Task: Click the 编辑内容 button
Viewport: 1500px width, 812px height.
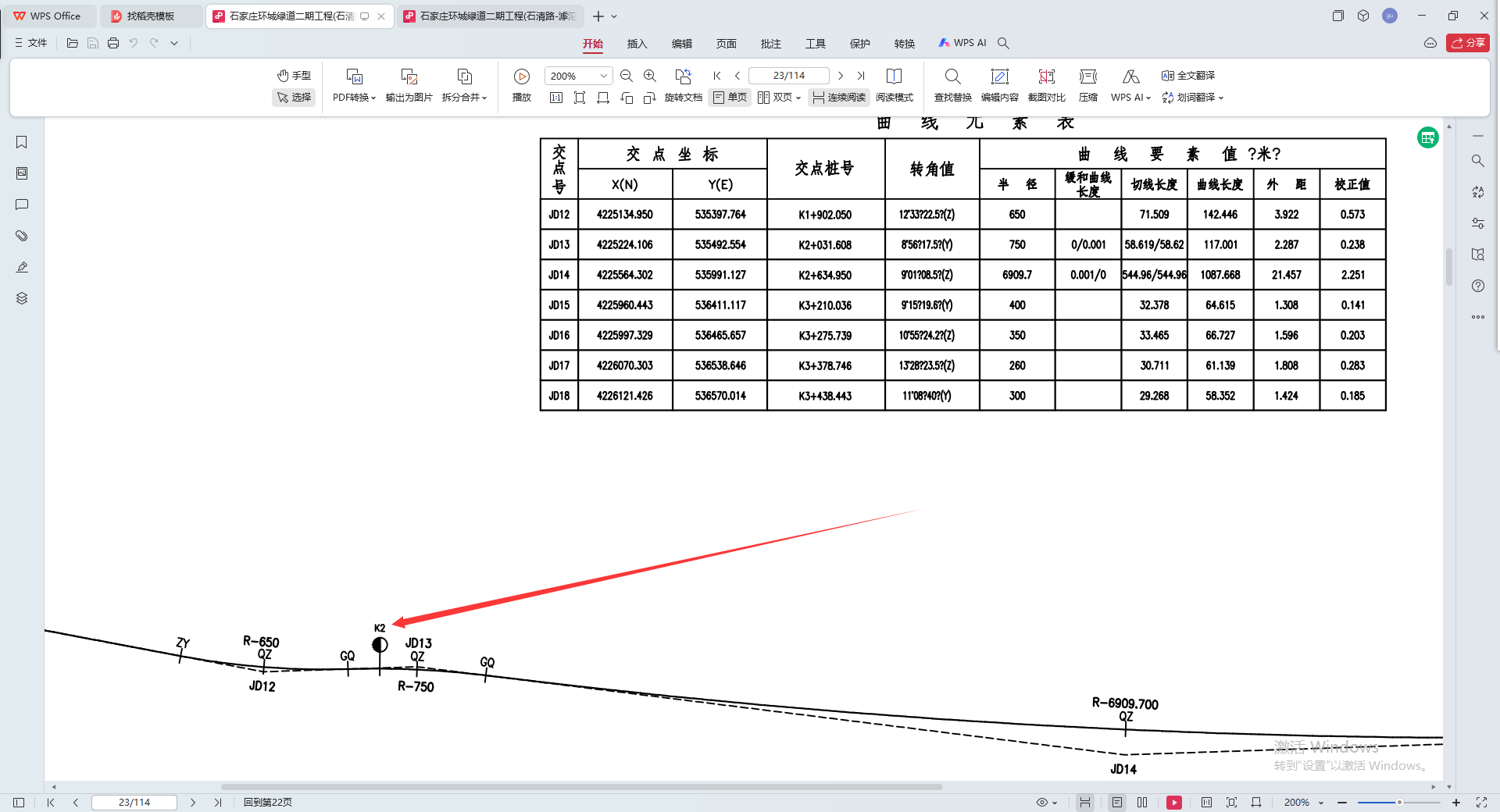Action: pos(1000,84)
